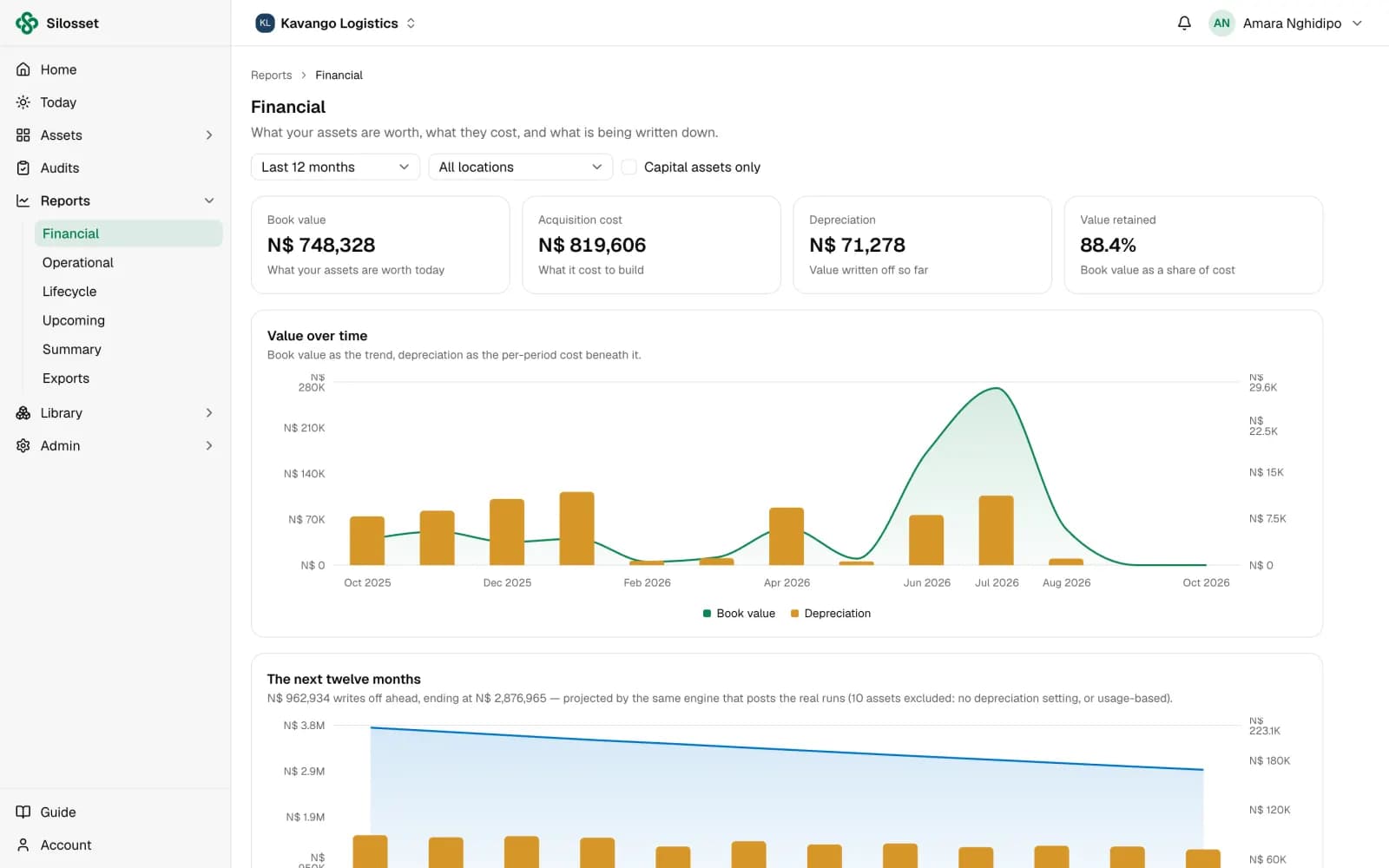Click the 88.4% value
The width and height of the screenshot is (1389, 868).
point(1108,246)
